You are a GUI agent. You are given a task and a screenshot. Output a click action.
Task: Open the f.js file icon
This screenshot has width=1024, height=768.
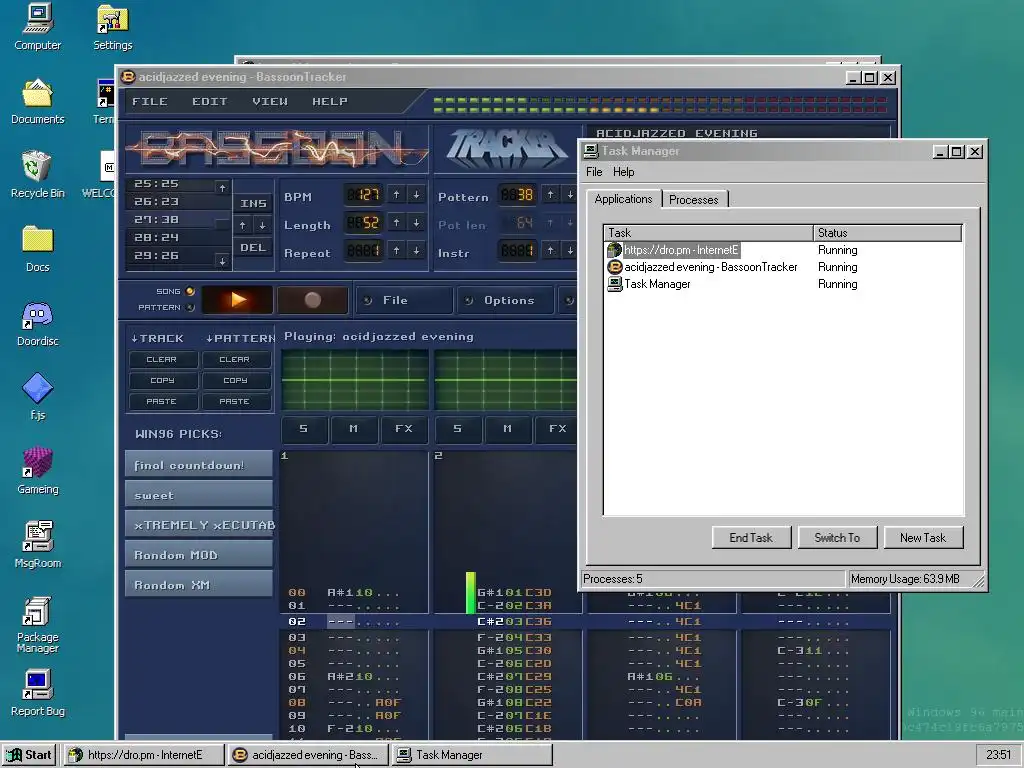[x=37, y=396]
